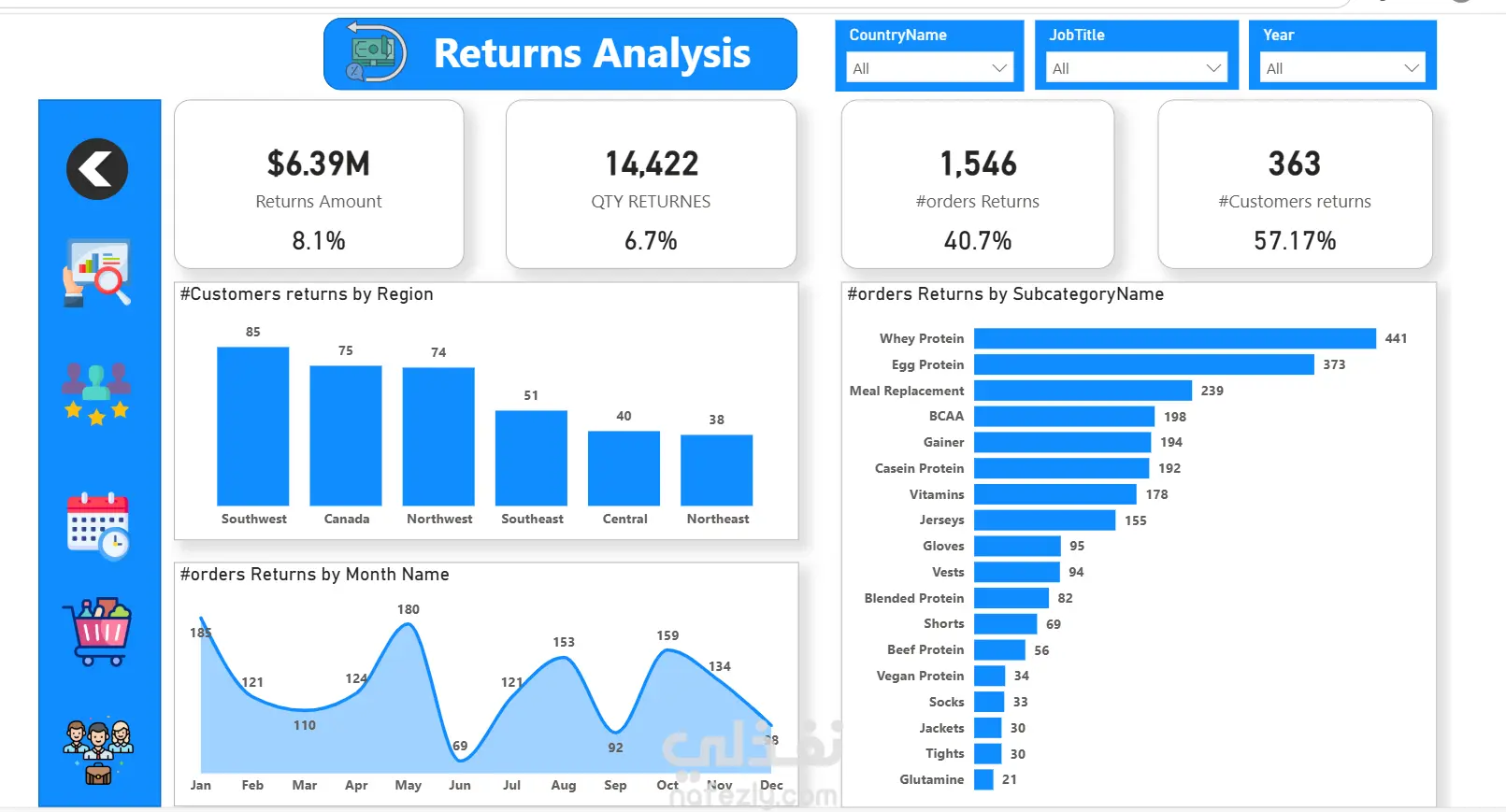Select the Socks bar
This screenshot has width=1506, height=812.
pyautogui.click(x=989, y=702)
